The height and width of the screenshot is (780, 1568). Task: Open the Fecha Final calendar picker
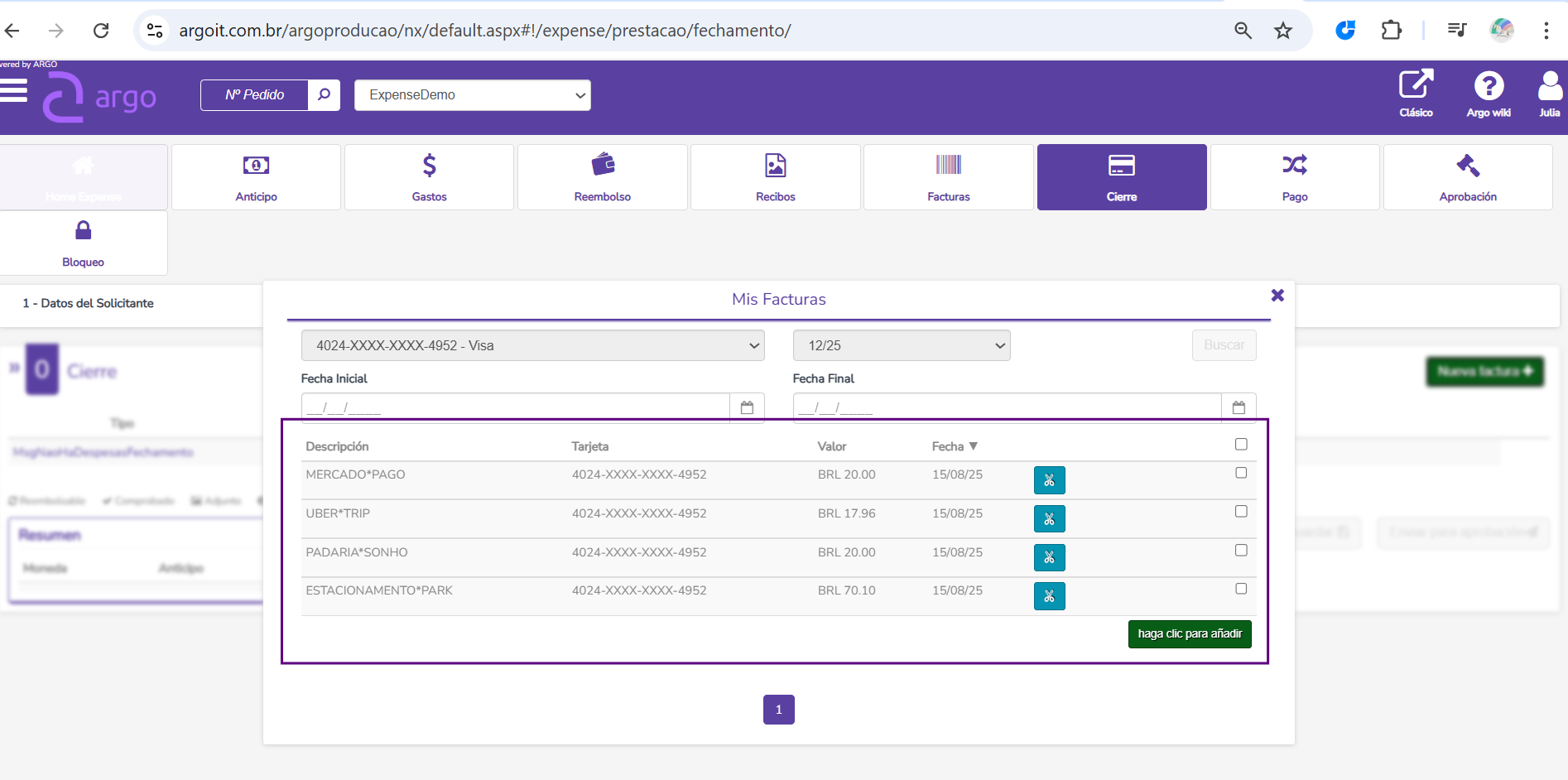click(1239, 407)
